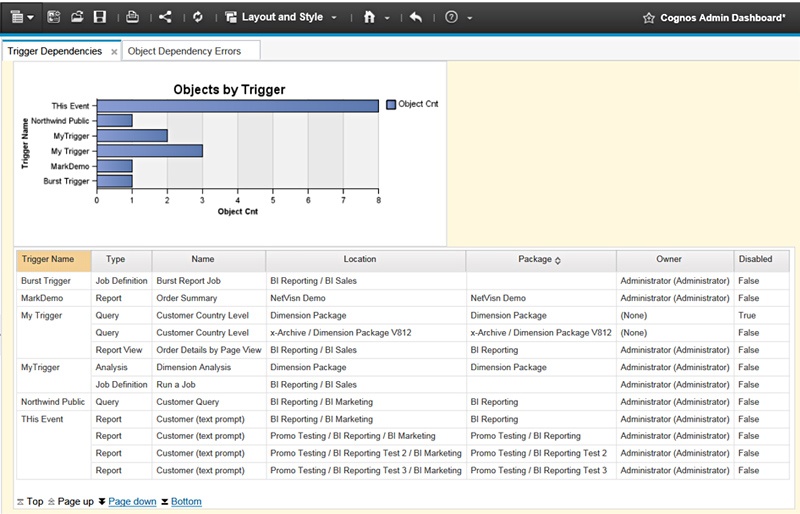Screen dimensions: 800x514
Task: Click the MyTrigger bar in the chart
Action: tap(132, 136)
